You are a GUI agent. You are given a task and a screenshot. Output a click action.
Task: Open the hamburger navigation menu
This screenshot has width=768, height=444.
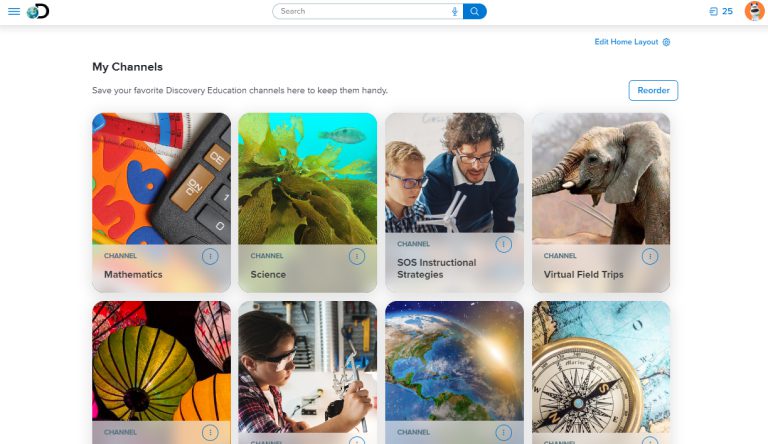(x=14, y=11)
